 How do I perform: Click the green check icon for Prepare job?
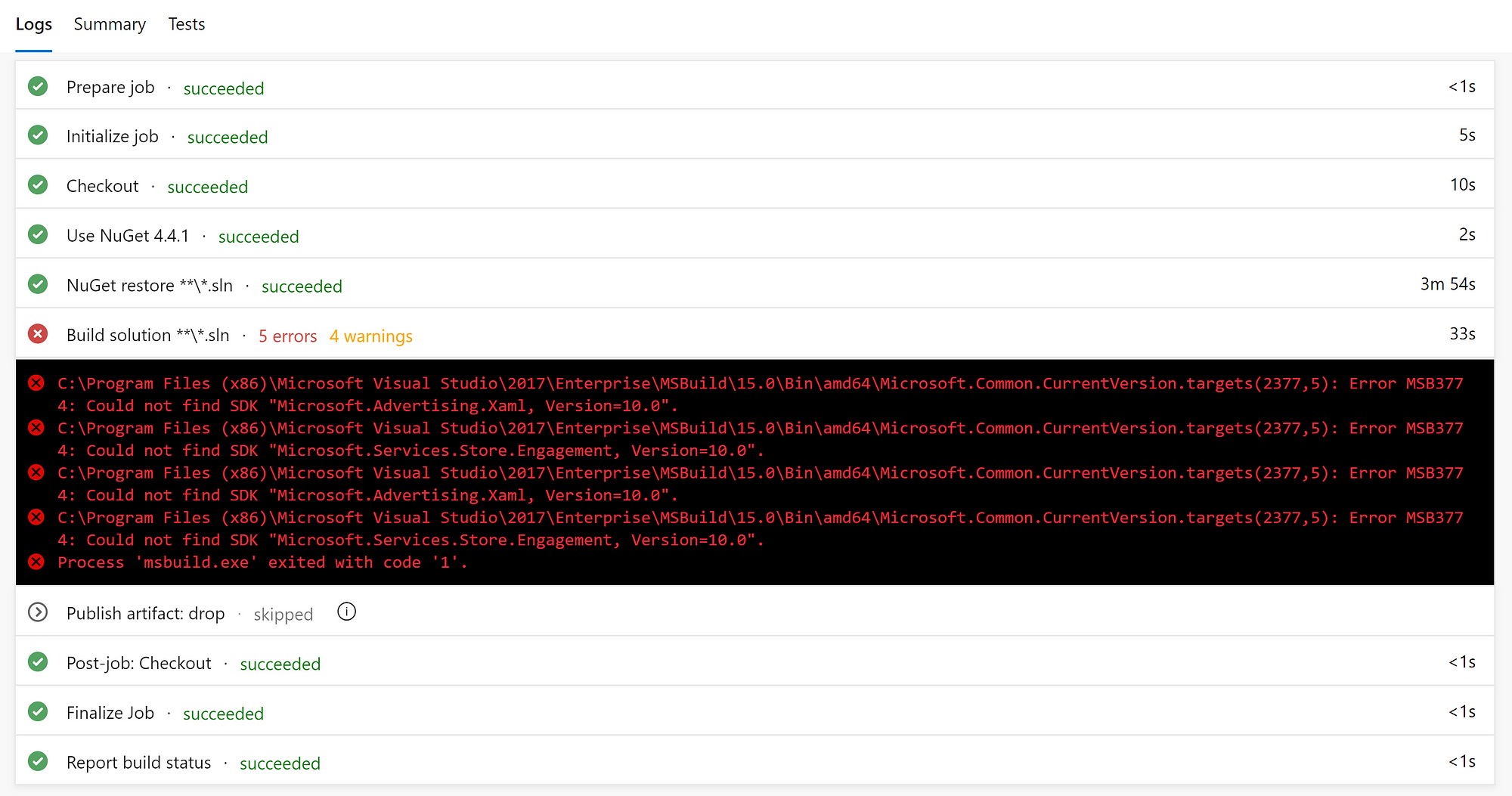pos(38,86)
